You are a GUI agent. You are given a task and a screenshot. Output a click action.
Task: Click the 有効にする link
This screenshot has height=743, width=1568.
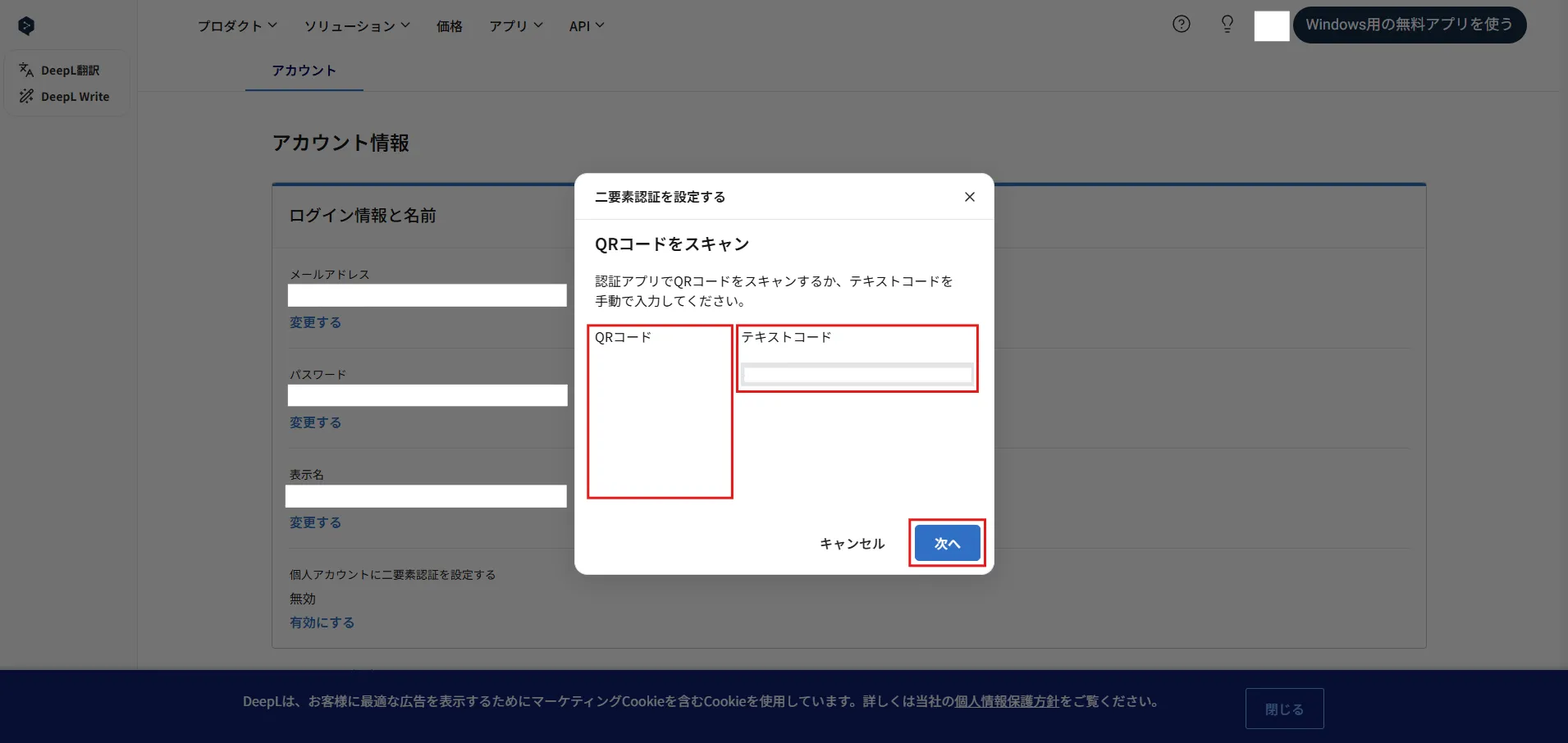pyautogui.click(x=322, y=622)
